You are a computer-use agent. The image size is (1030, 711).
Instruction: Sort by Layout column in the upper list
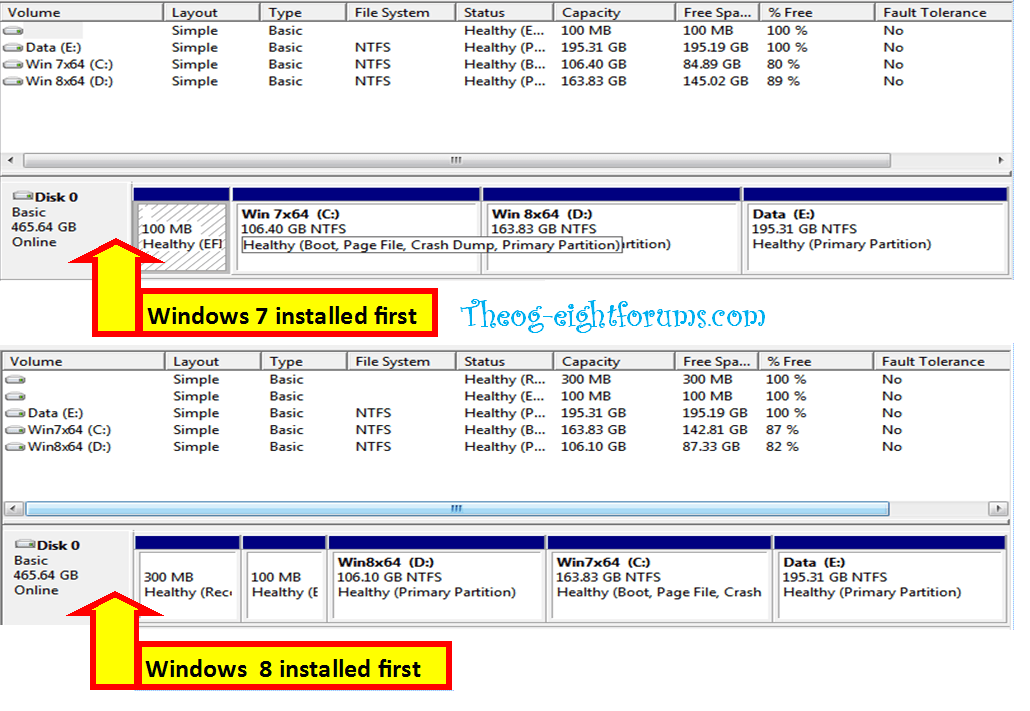(211, 12)
